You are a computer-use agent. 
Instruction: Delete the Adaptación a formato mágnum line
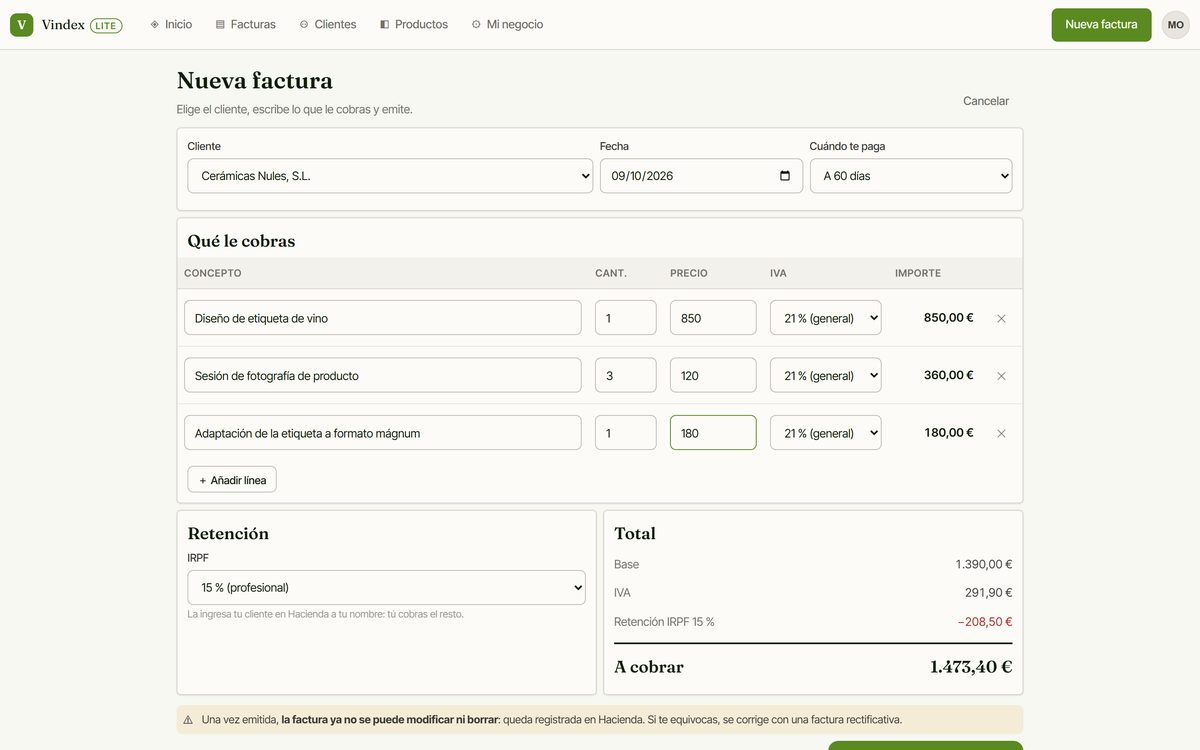(1001, 433)
